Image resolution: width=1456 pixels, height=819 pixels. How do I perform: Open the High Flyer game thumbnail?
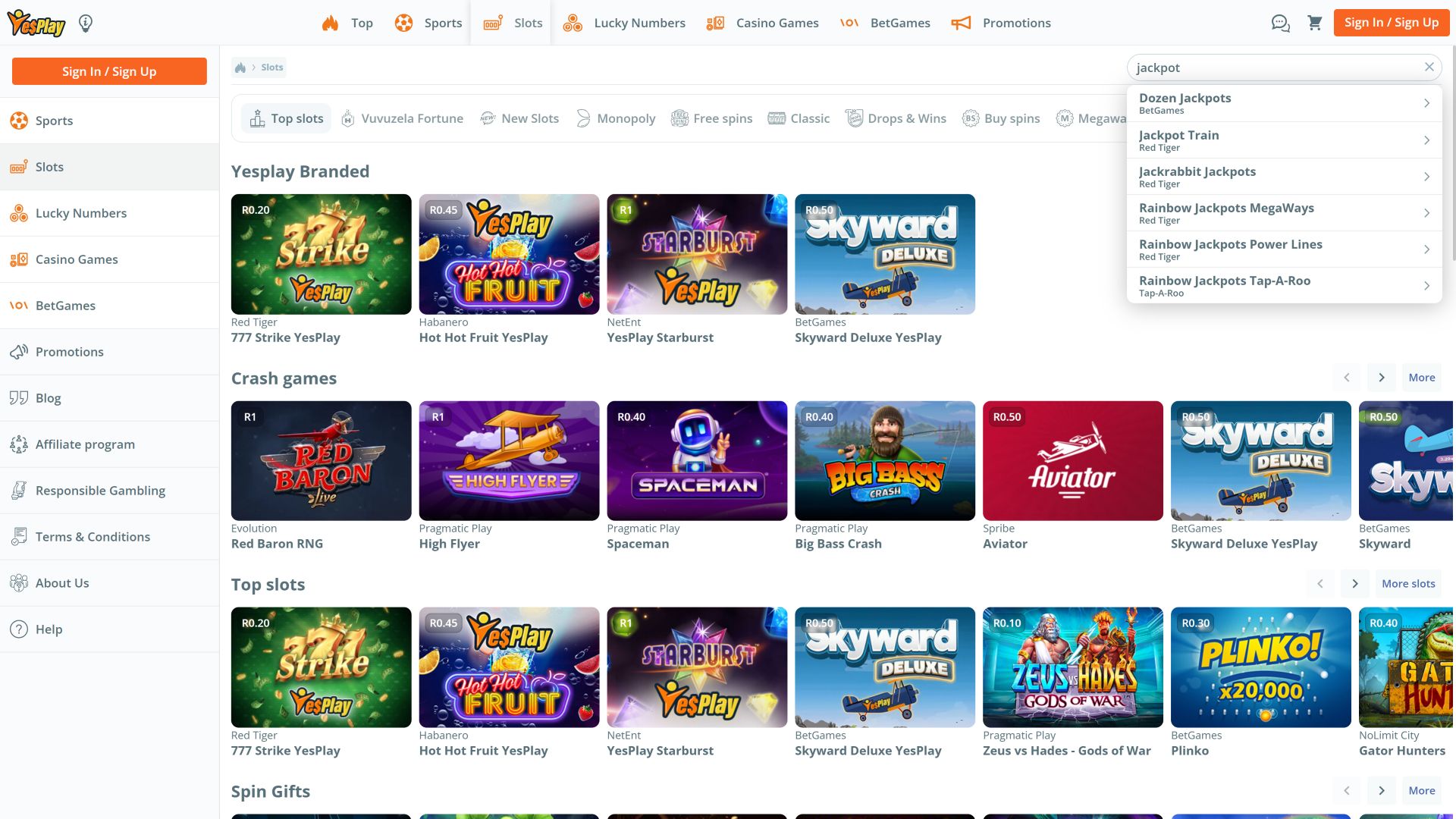509,460
